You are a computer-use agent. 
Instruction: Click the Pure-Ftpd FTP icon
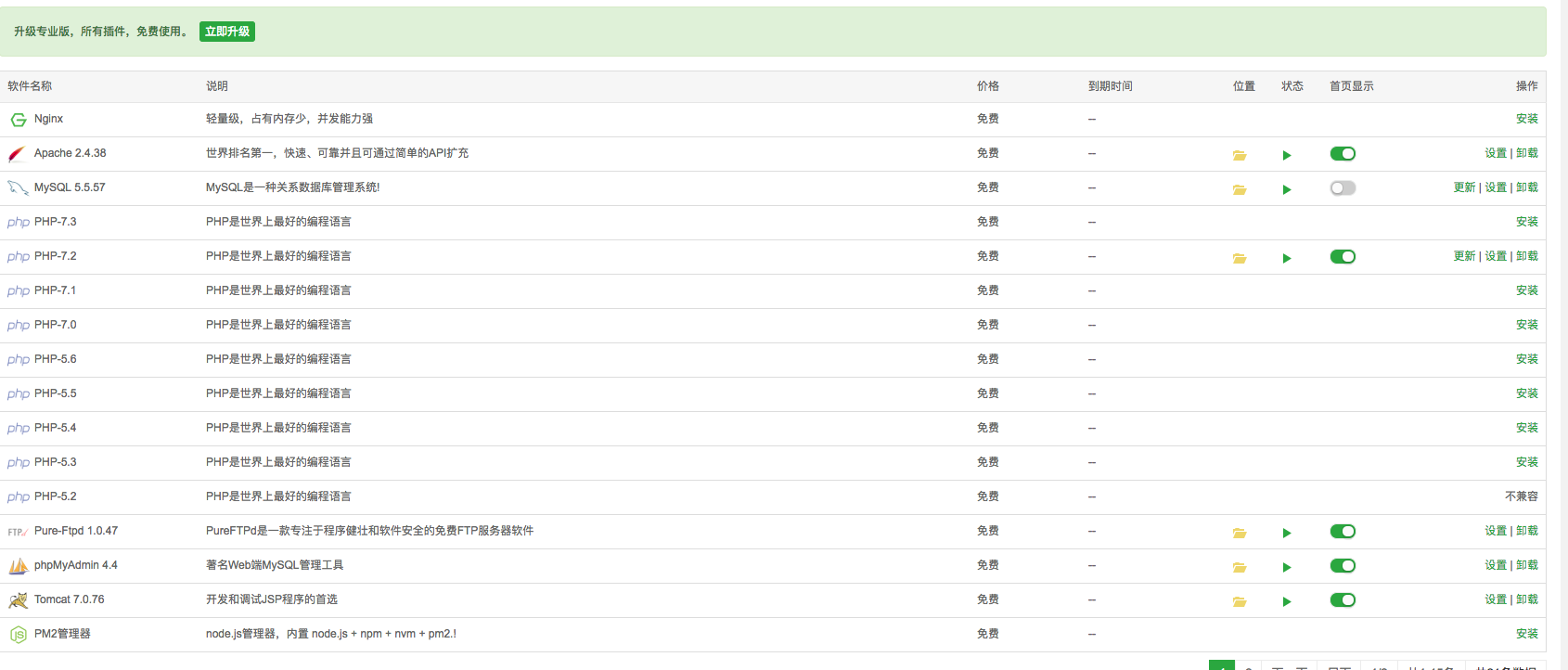(18, 532)
